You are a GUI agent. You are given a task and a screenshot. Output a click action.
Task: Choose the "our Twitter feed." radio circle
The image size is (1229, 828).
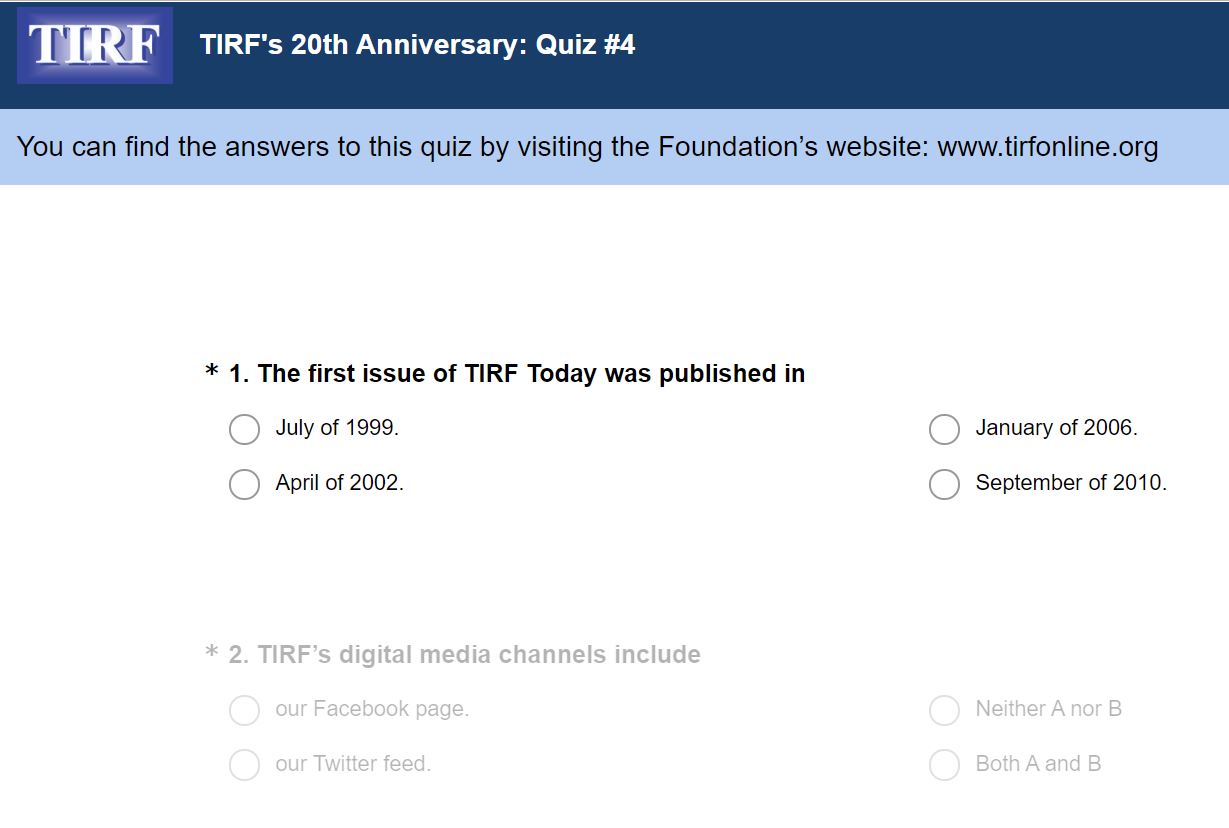click(x=244, y=765)
